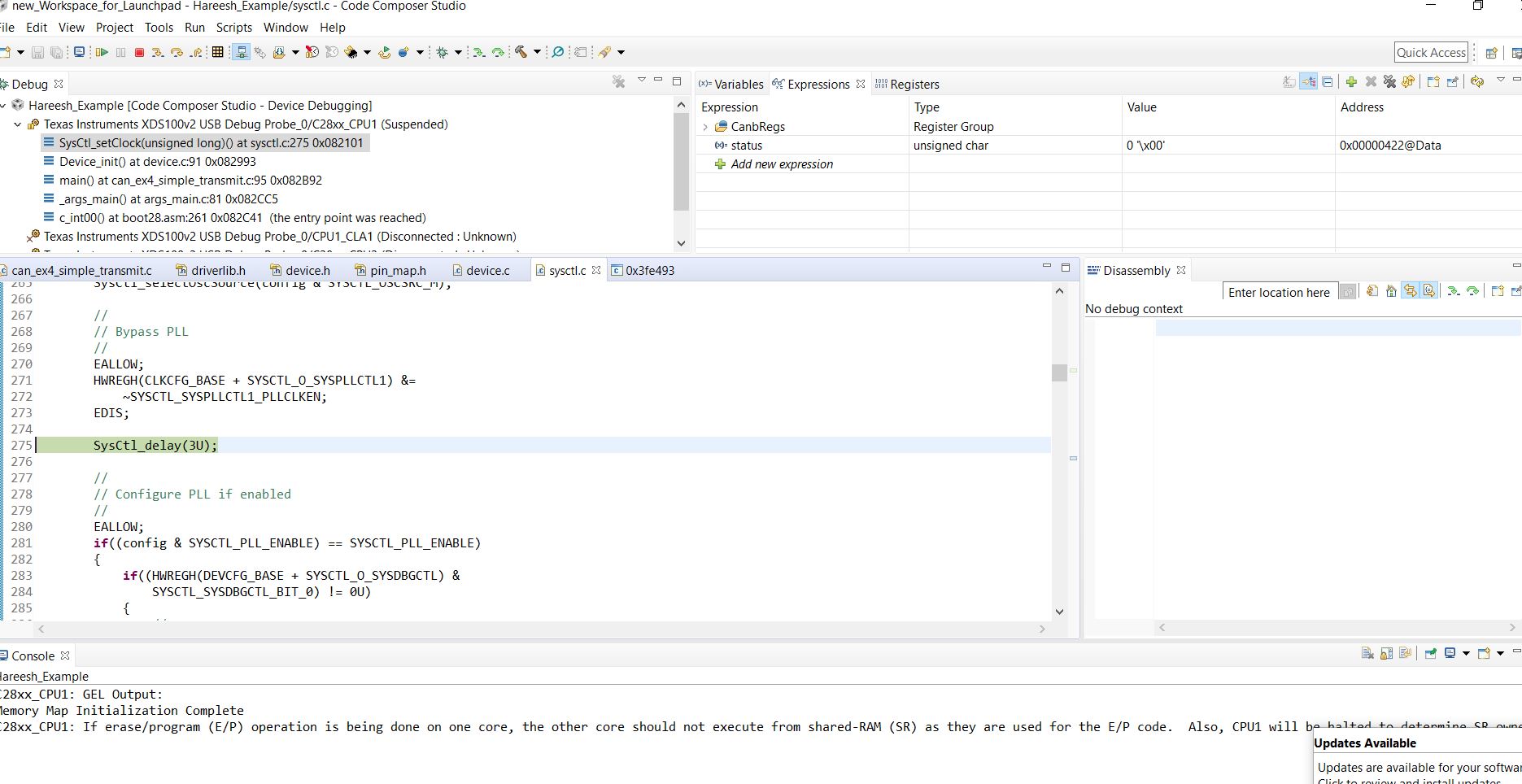Viewport: 1522px width, 784px height.
Task: Open the Run menu
Action: 195,27
